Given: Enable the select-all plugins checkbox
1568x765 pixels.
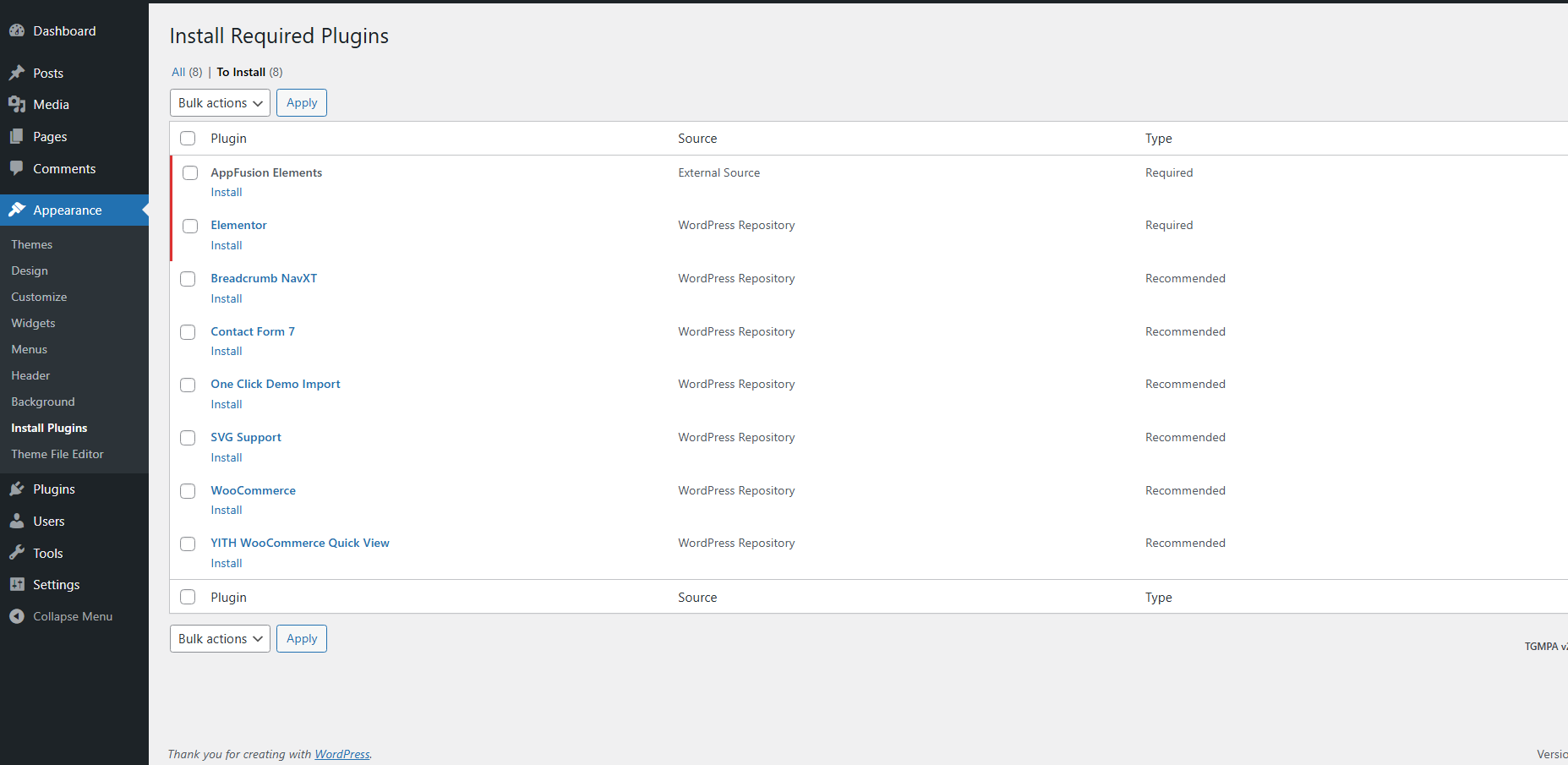Looking at the screenshot, I should pyautogui.click(x=188, y=138).
